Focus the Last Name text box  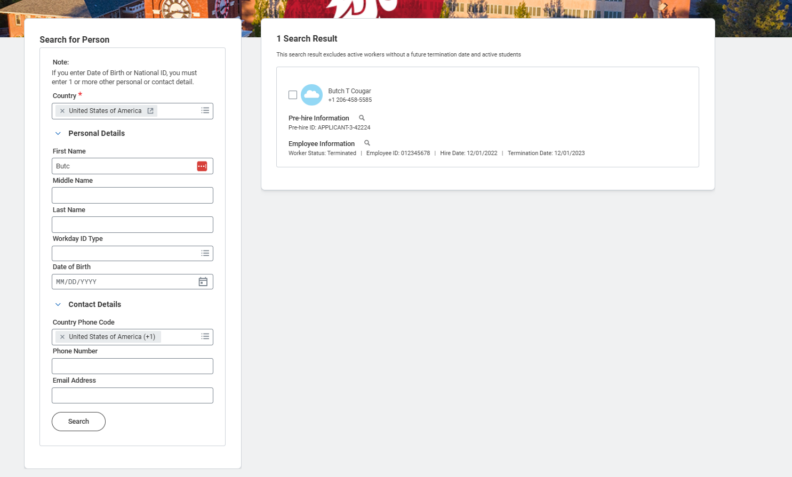tap(132, 224)
